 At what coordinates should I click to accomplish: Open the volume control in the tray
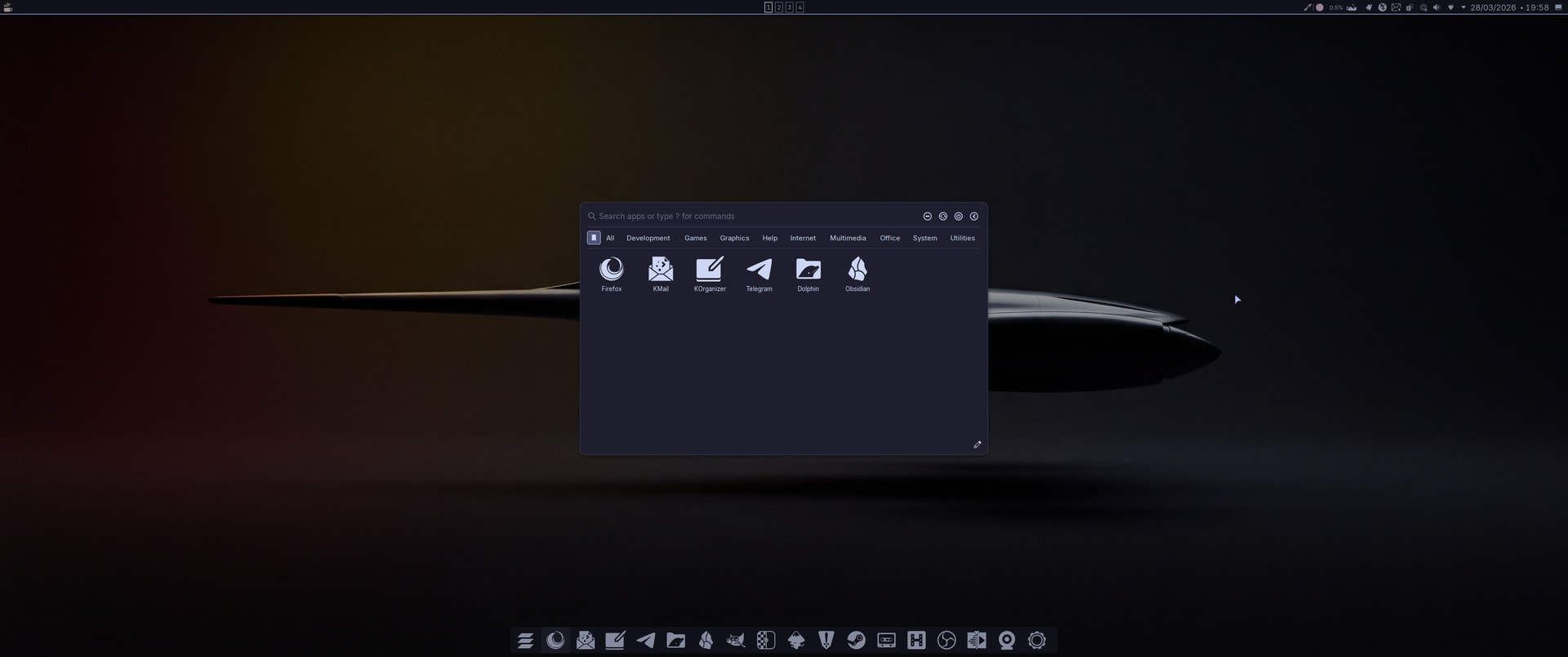click(x=1437, y=7)
